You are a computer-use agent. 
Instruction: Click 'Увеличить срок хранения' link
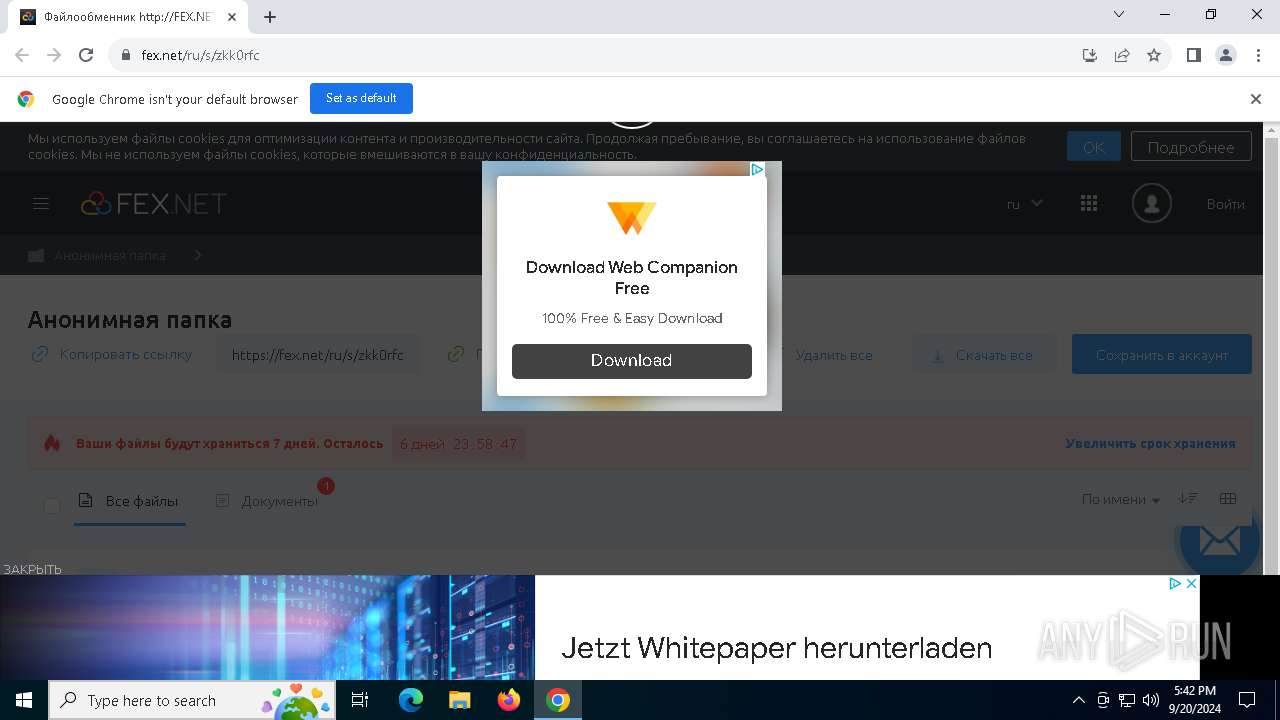[x=1150, y=443]
